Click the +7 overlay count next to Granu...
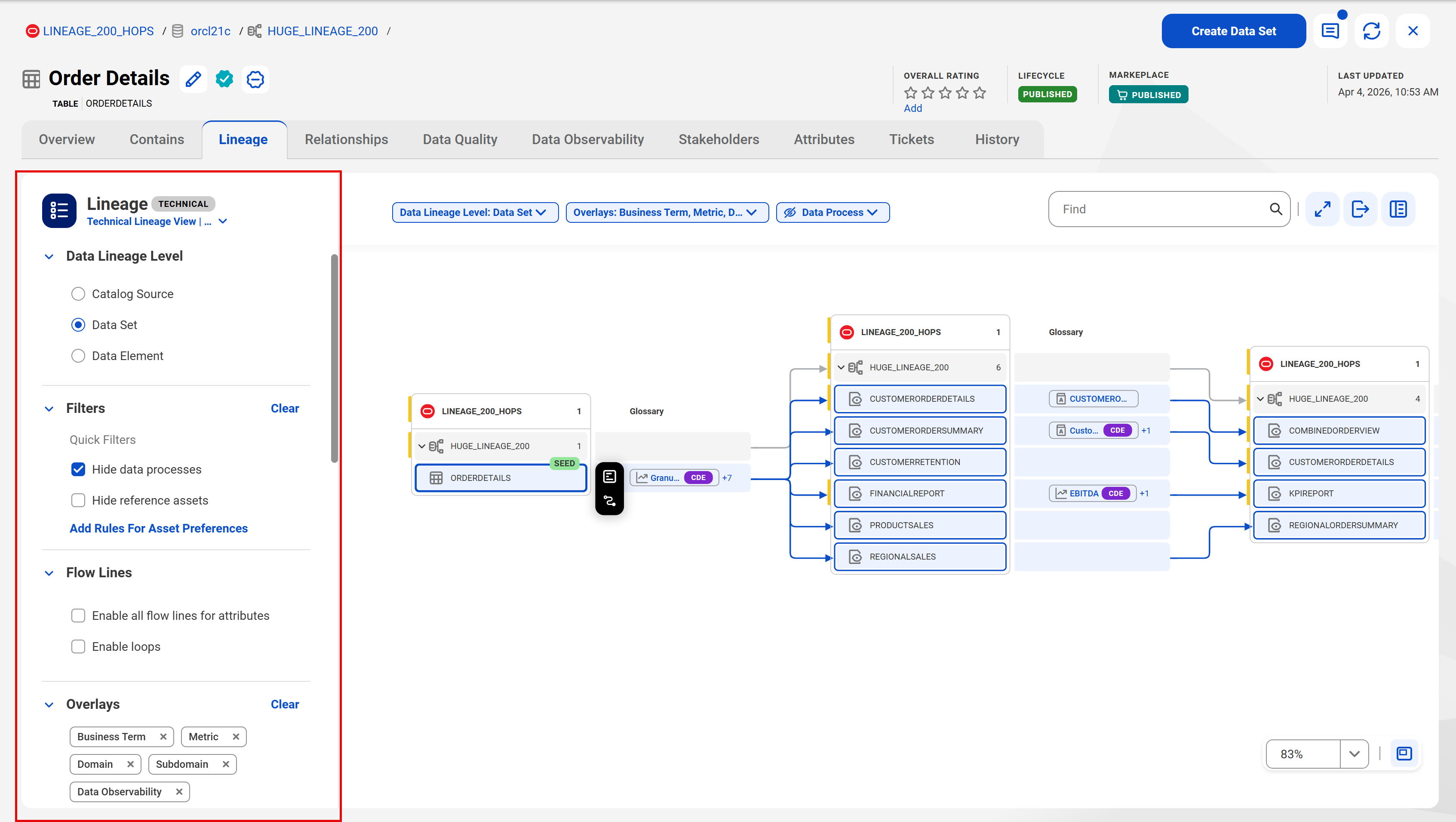The image size is (1456, 822). 727,478
